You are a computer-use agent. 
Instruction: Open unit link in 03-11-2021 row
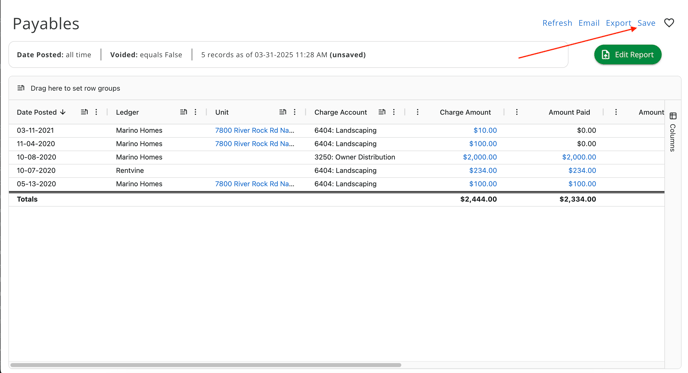254,130
